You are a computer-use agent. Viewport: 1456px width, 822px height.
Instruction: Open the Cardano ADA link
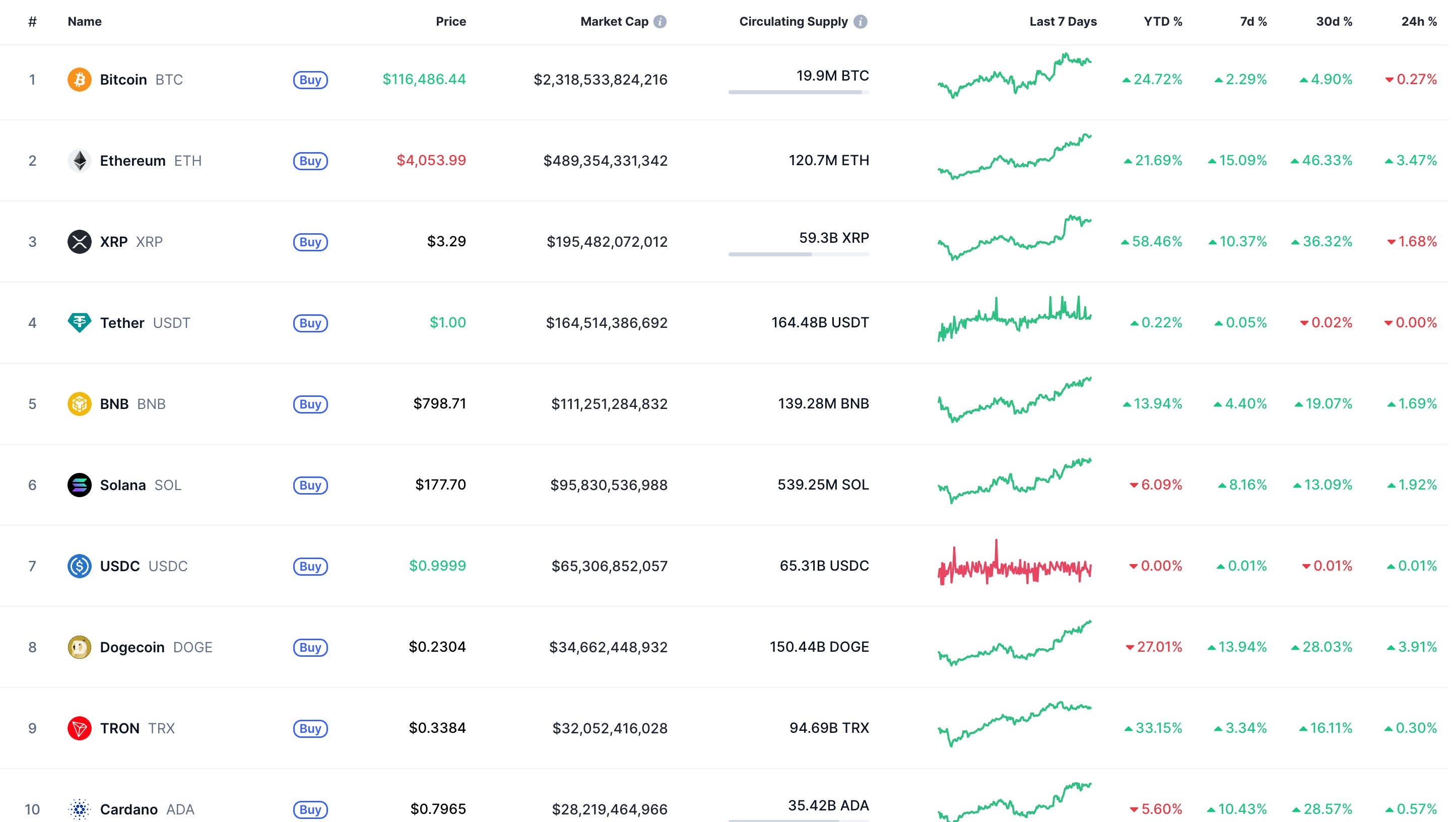click(129, 809)
